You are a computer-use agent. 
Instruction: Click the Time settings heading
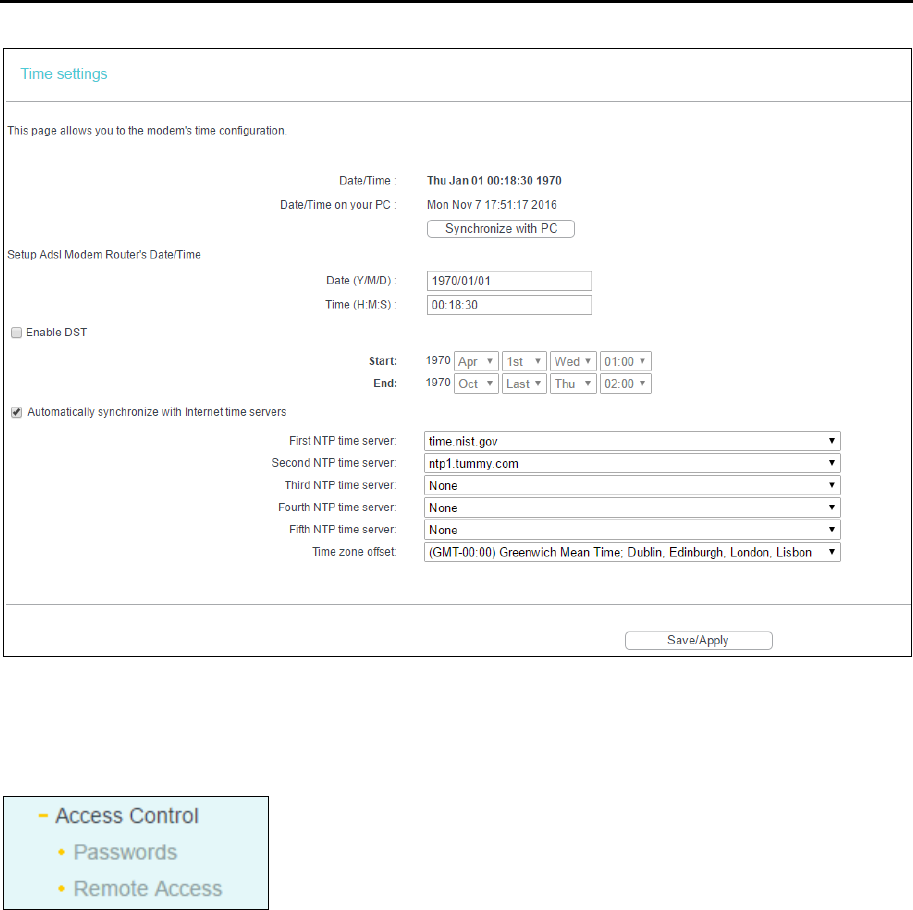(64, 74)
